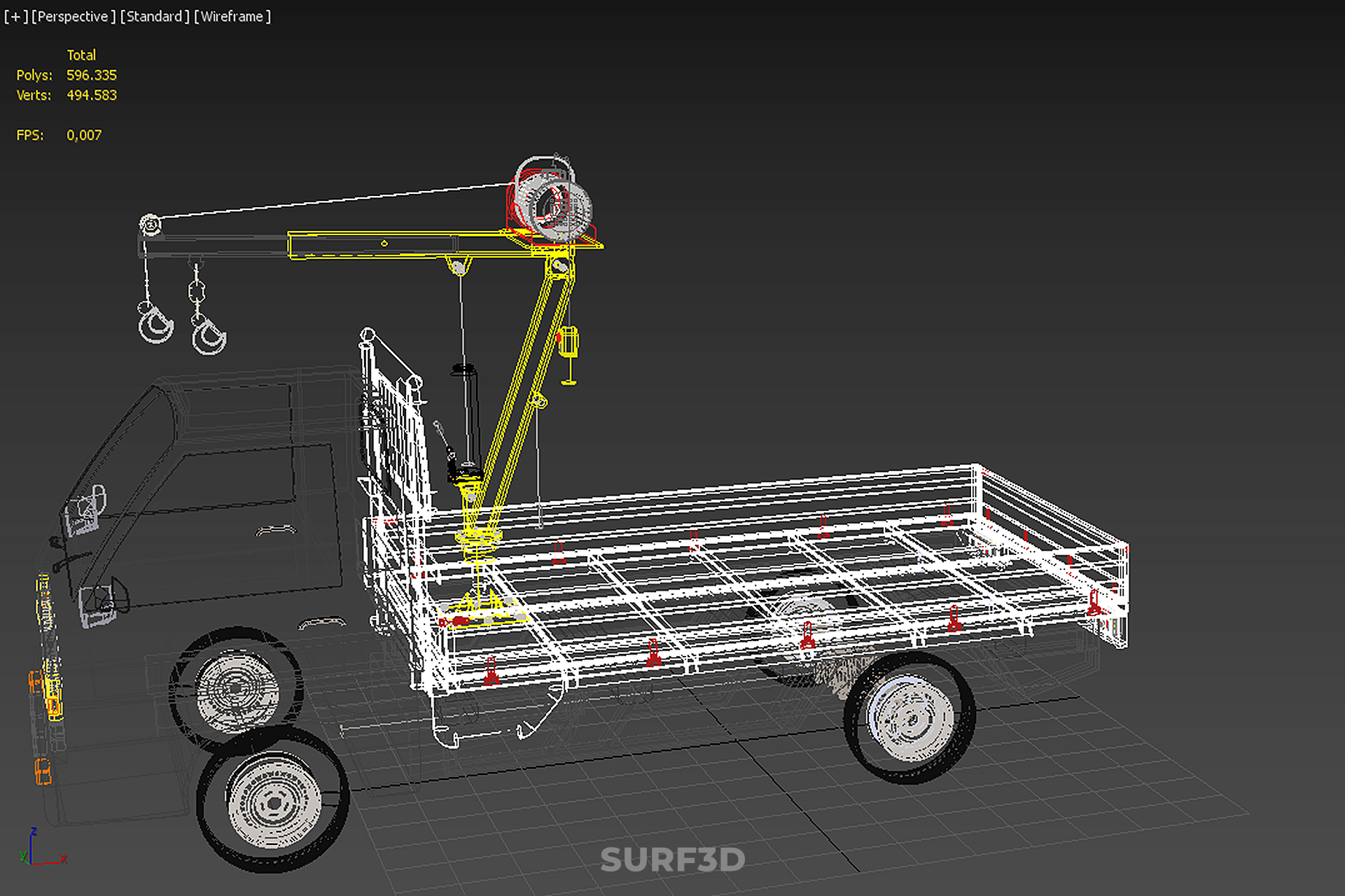Open the Standard shading label menu
Viewport: 1345px width, 896px height.
(154, 16)
